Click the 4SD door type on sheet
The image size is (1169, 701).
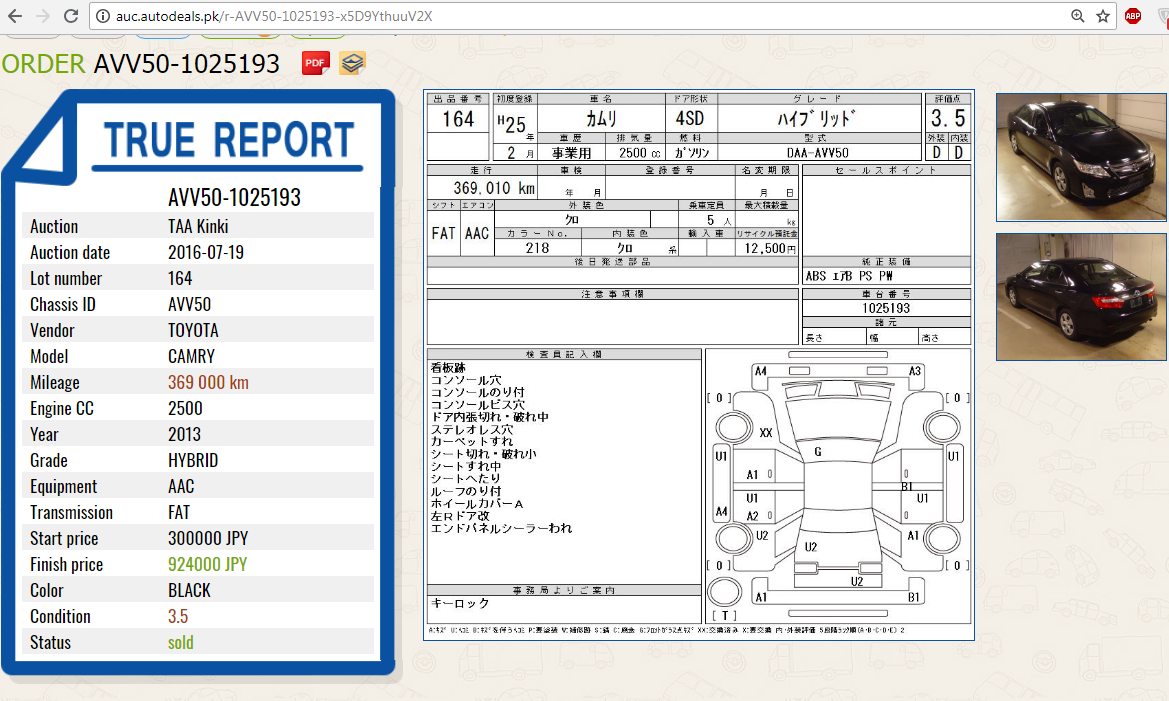(x=690, y=119)
